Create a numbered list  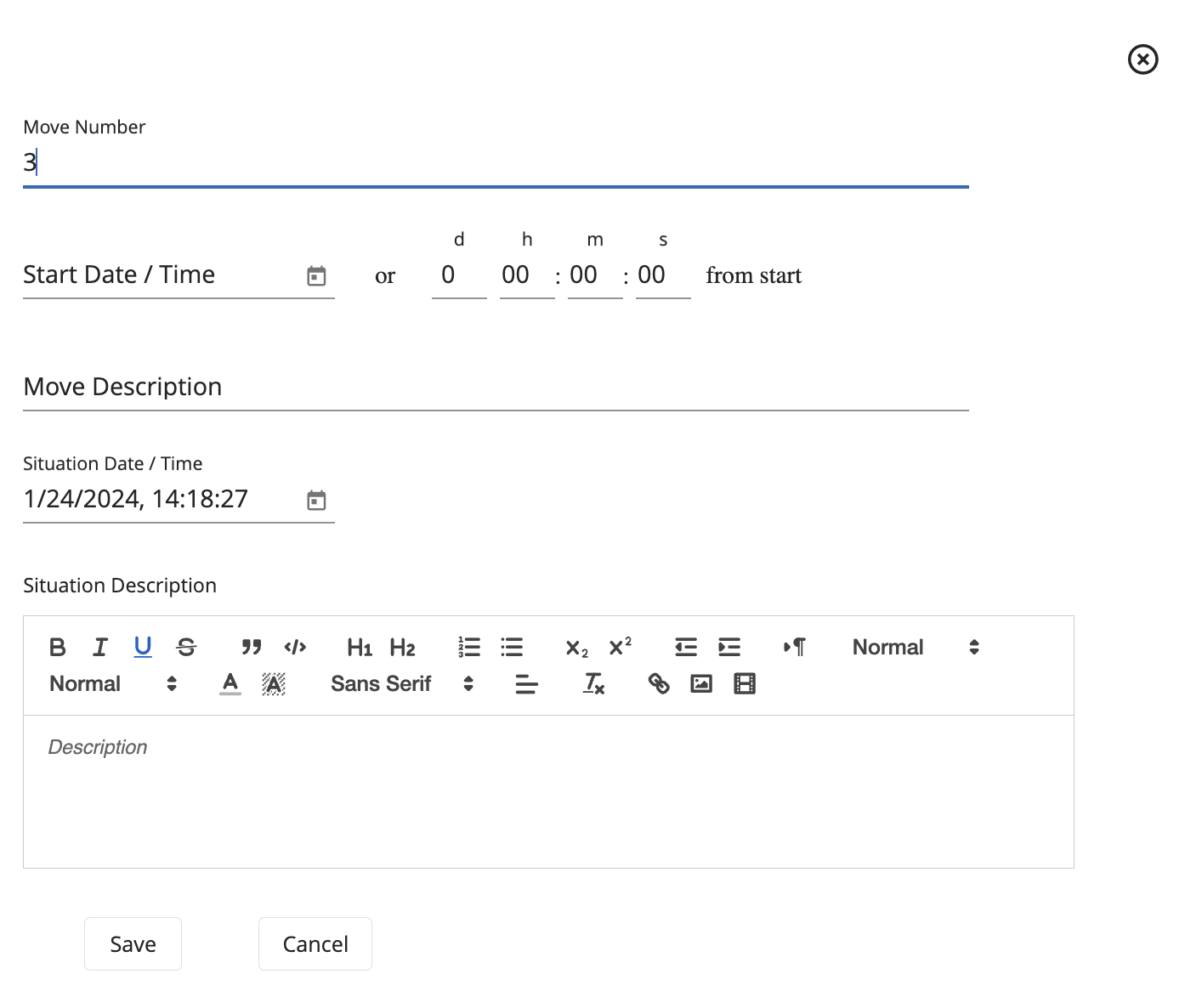tap(469, 648)
